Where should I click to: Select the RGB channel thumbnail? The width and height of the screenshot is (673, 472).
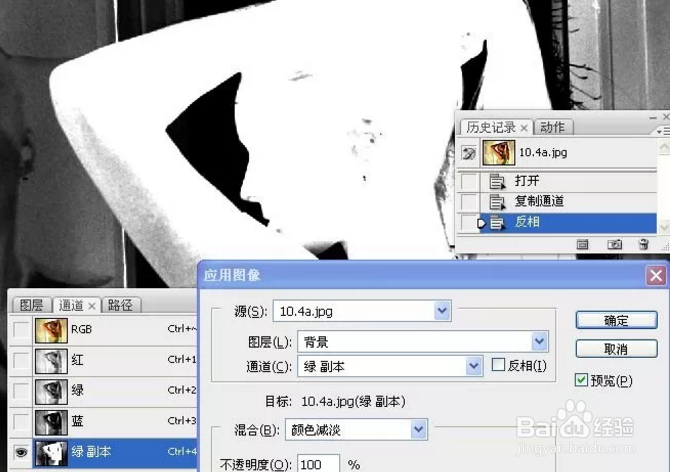pyautogui.click(x=51, y=330)
